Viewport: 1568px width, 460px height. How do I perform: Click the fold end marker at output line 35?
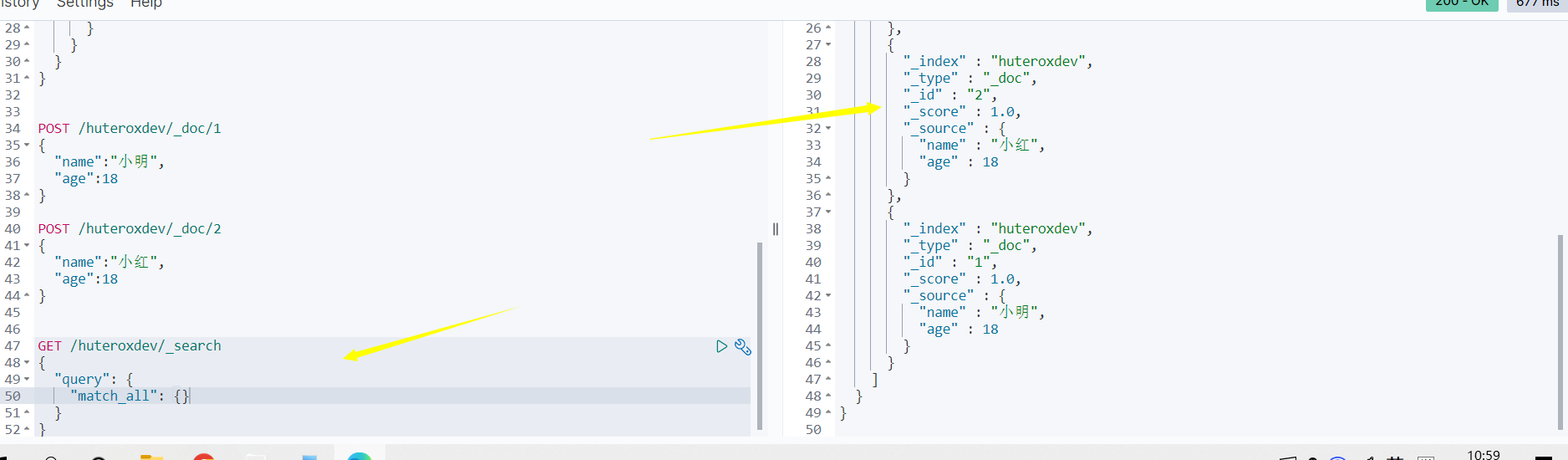pyautogui.click(x=828, y=179)
